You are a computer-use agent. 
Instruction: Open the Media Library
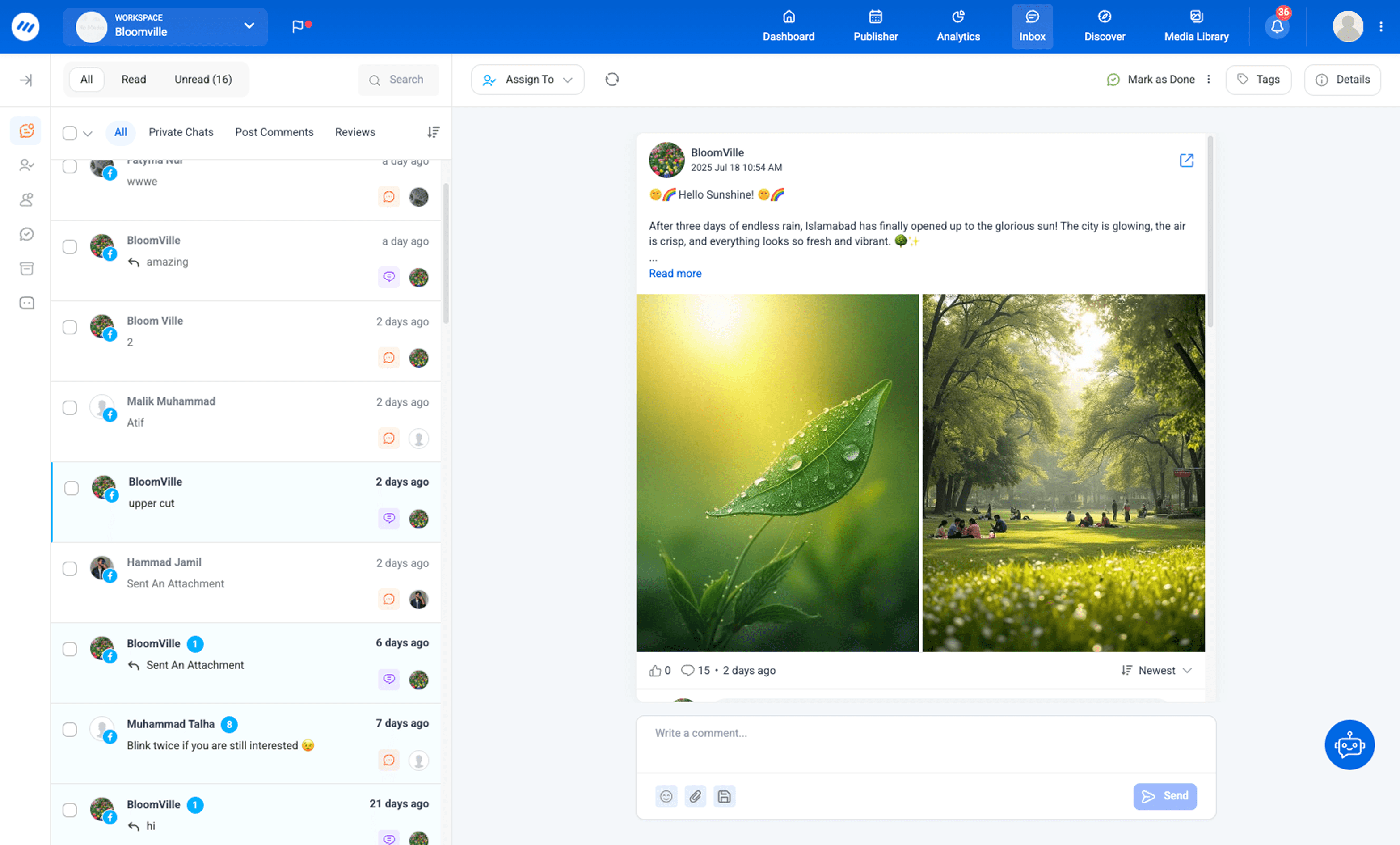1196,26
